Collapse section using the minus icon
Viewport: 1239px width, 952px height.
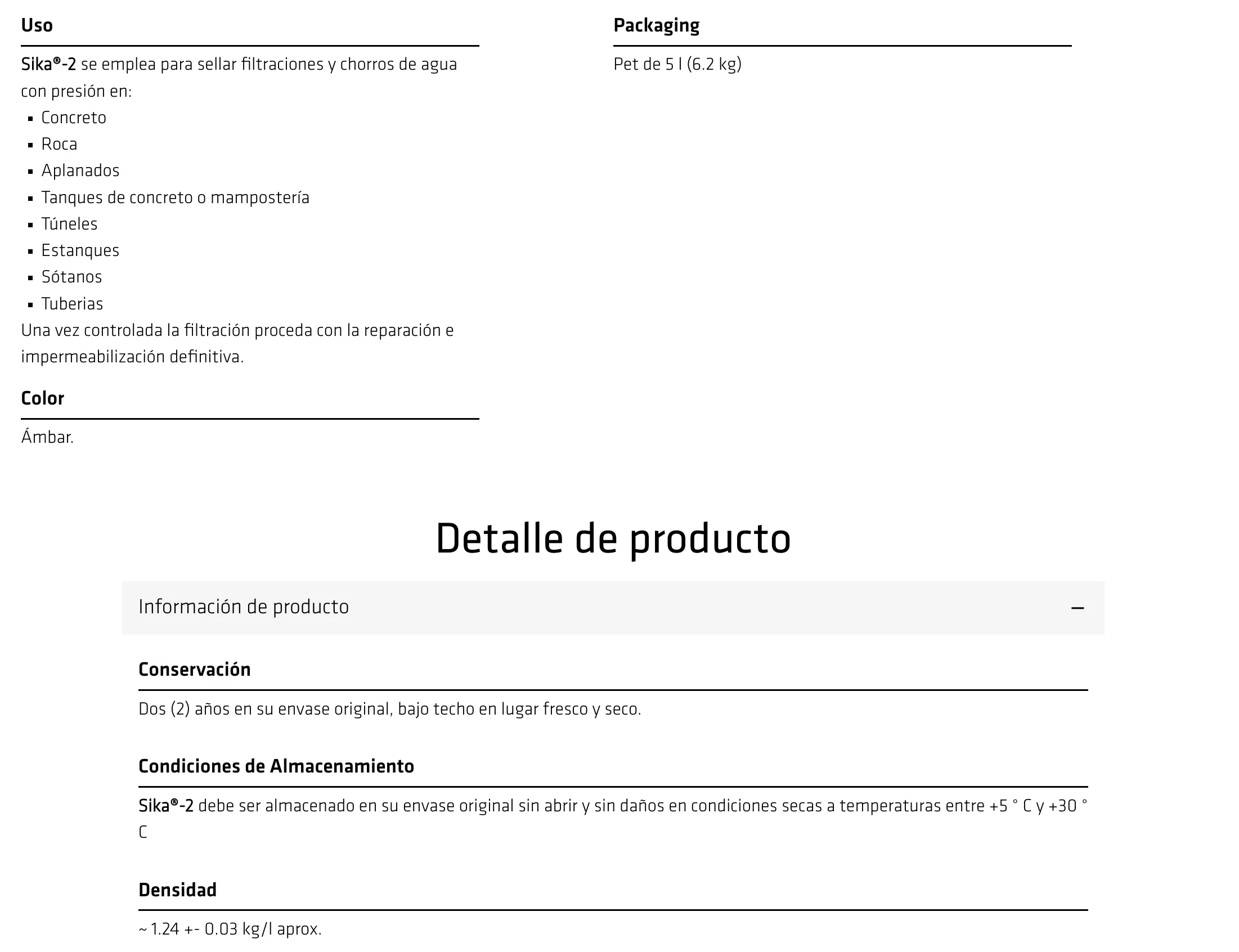pos(1077,608)
